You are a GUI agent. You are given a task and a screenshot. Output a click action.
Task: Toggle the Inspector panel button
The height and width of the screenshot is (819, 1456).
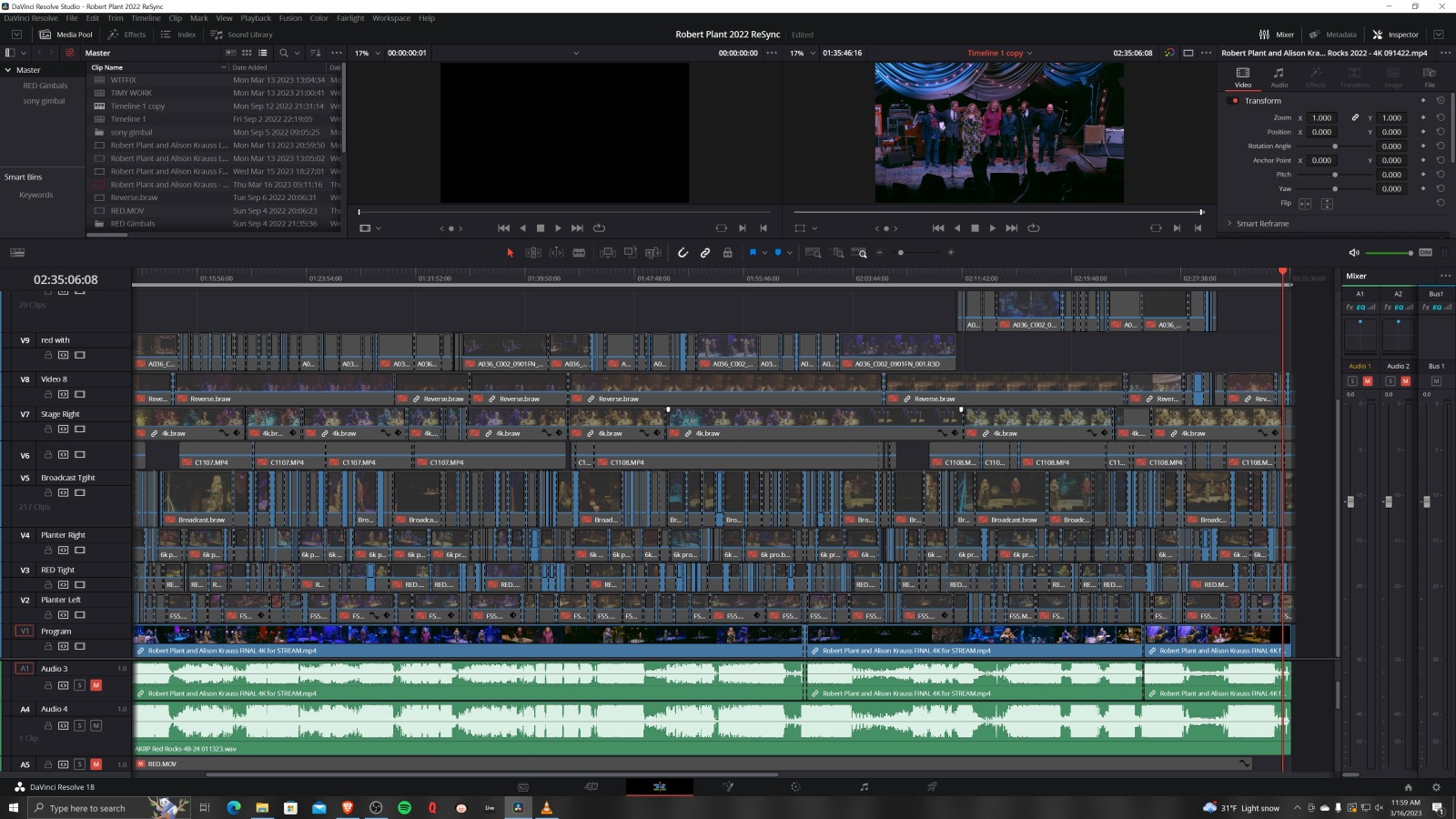click(1396, 35)
